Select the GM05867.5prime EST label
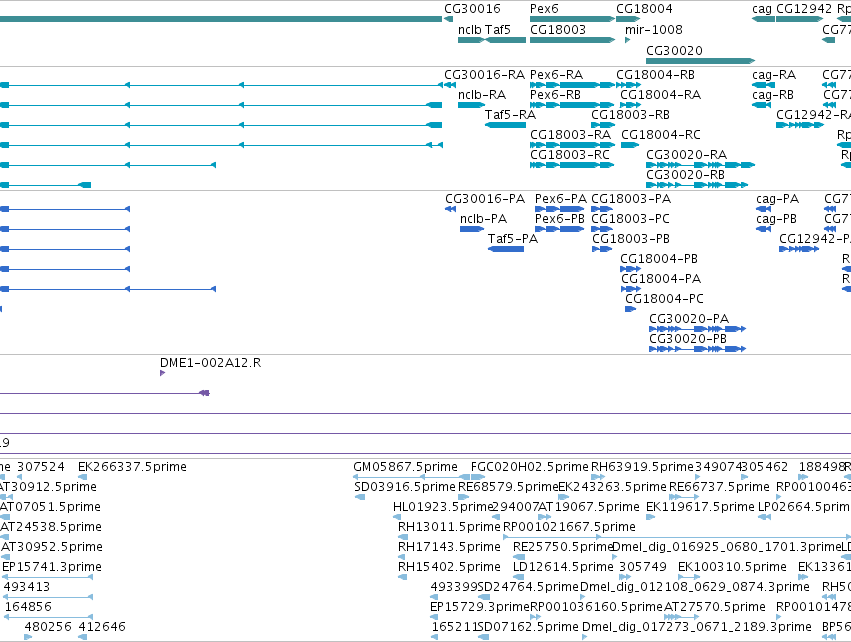Viewport: 851px width, 642px height. tap(405, 467)
